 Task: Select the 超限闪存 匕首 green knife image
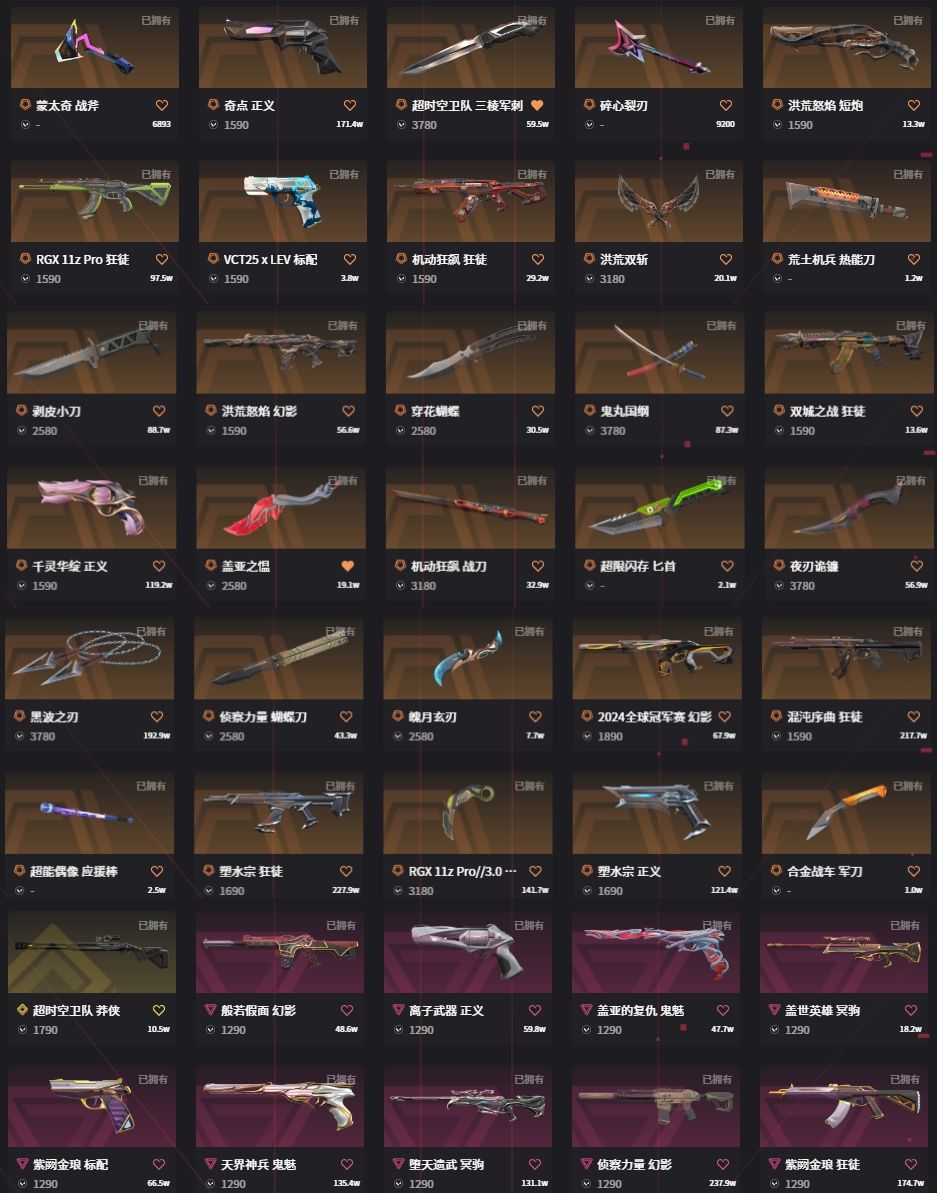(x=659, y=506)
